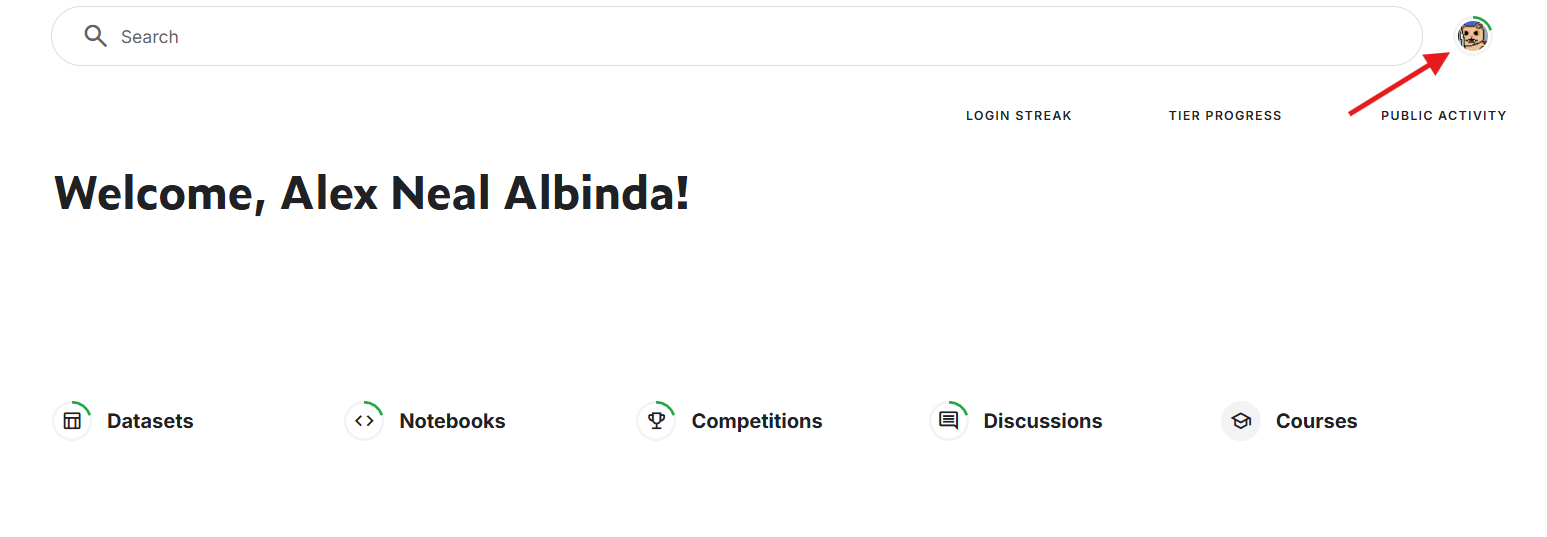This screenshot has width=1547, height=537.
Task: Click the Courses graduation cap icon
Action: (1241, 421)
